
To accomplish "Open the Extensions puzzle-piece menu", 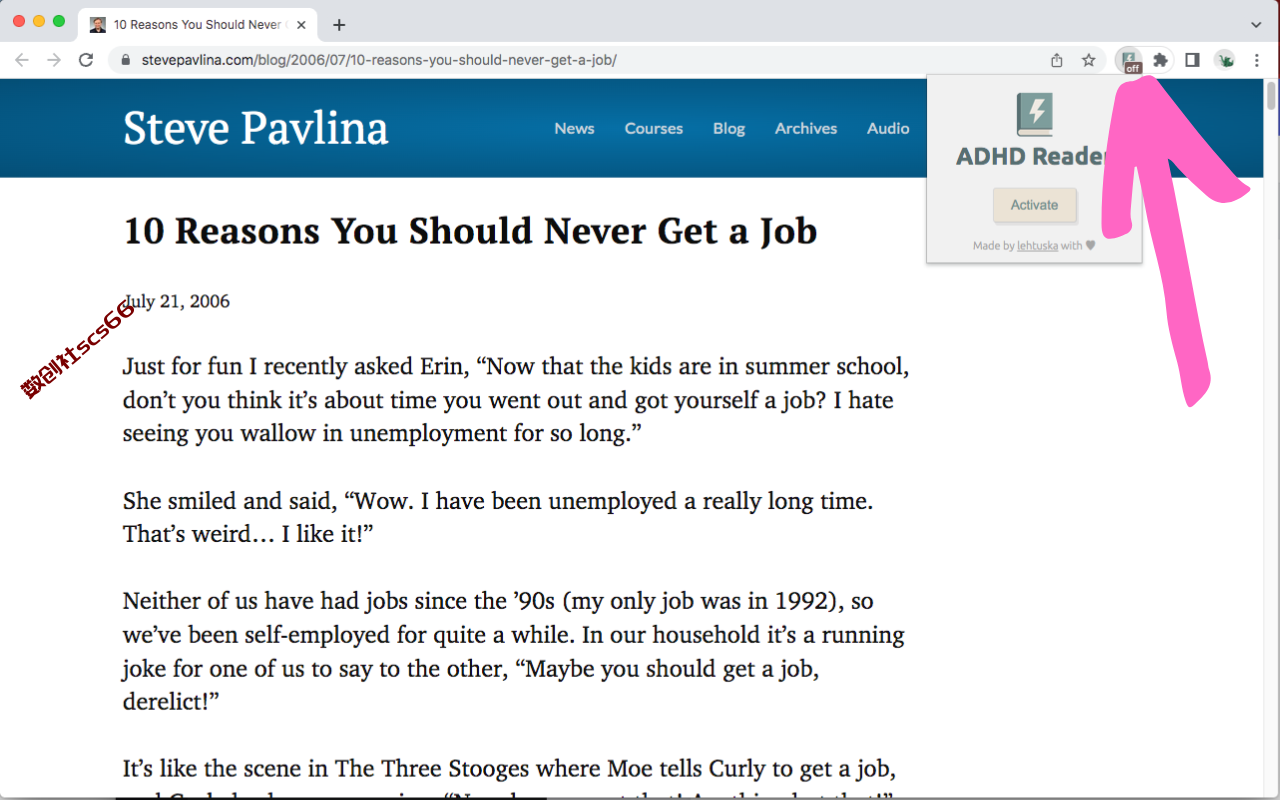I will (x=1160, y=60).
